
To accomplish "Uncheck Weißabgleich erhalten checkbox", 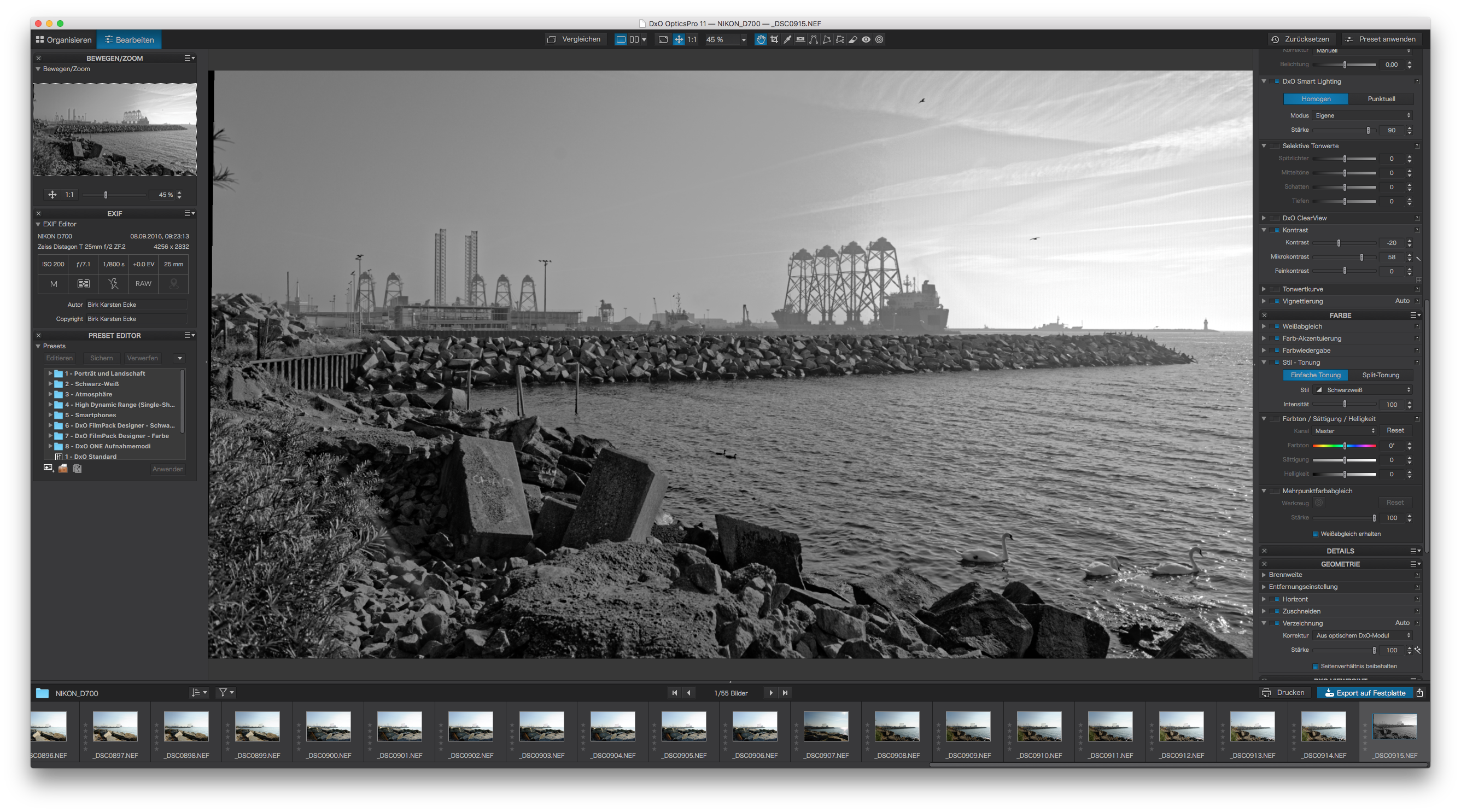I will tap(1314, 534).
